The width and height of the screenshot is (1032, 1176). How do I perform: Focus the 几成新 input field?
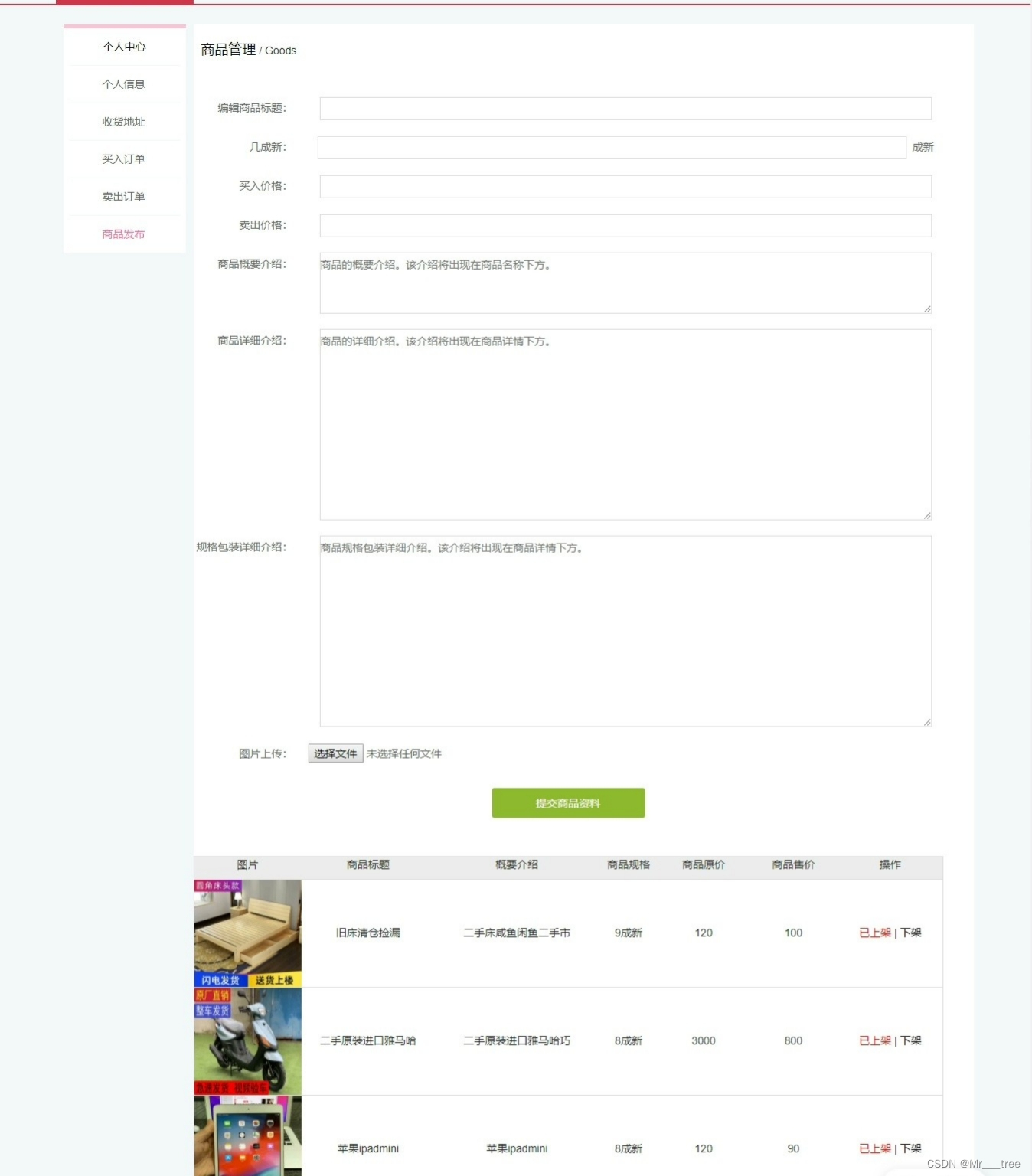coord(612,148)
